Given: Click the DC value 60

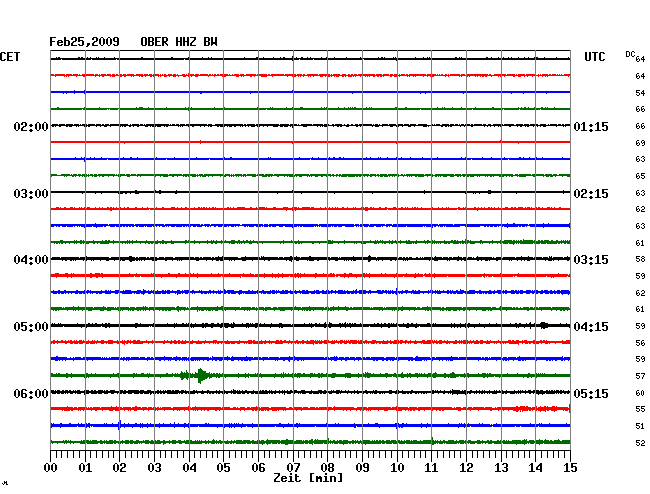Looking at the screenshot, I should pyautogui.click(x=640, y=393).
